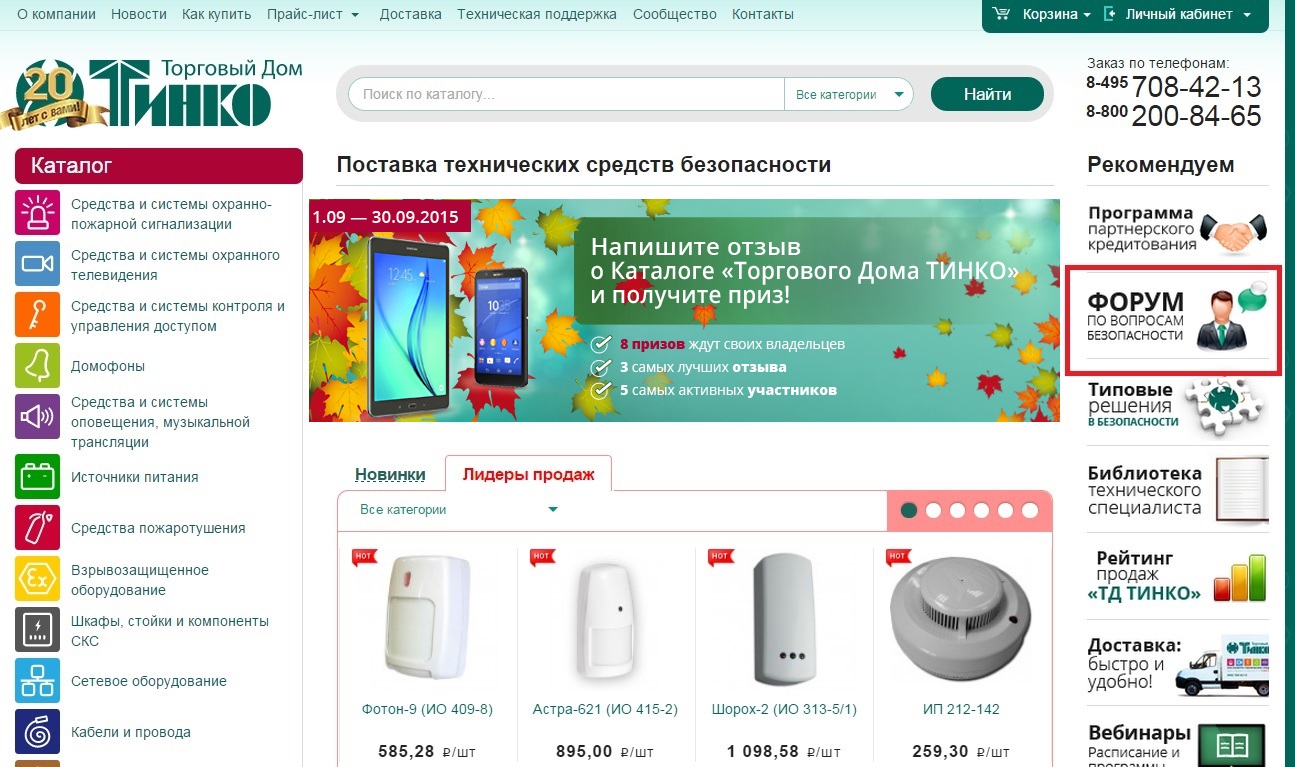Image resolution: width=1295 pixels, height=767 pixels.
Task: Open the fire alarm systems category icon
Action: (x=38, y=213)
